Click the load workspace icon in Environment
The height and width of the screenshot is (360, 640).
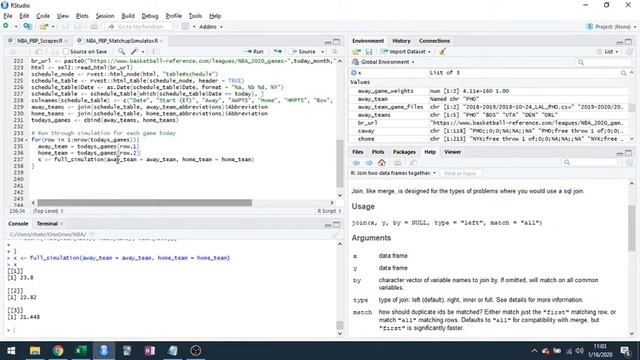coord(357,52)
